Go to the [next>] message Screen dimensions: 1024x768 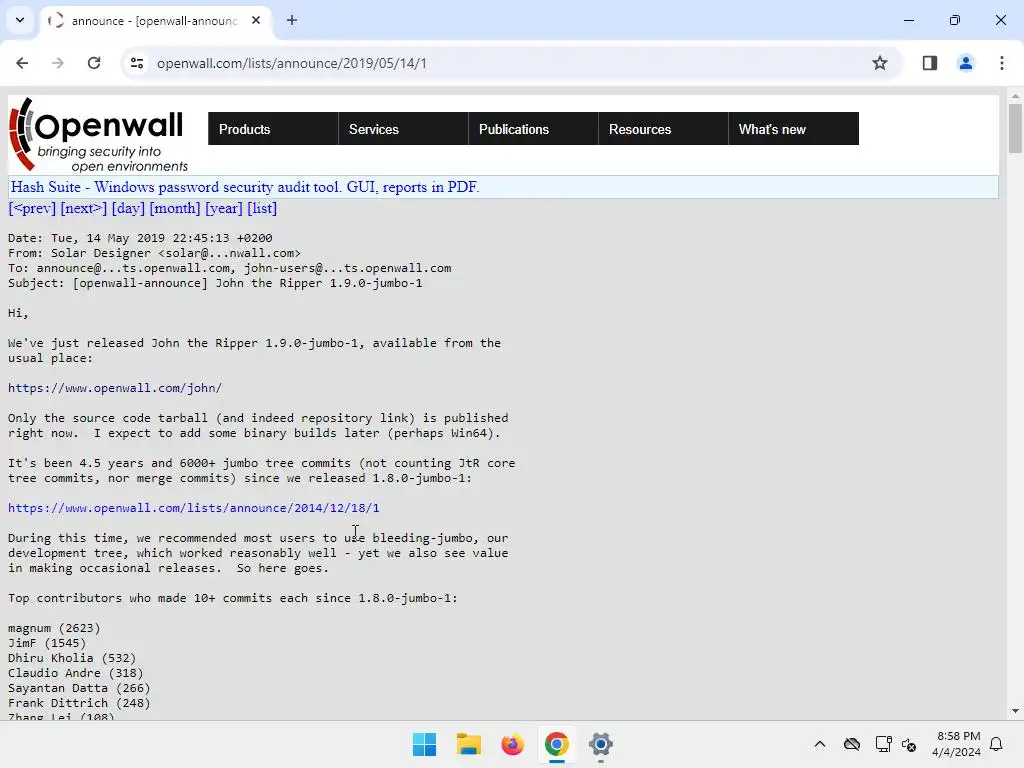click(84, 208)
